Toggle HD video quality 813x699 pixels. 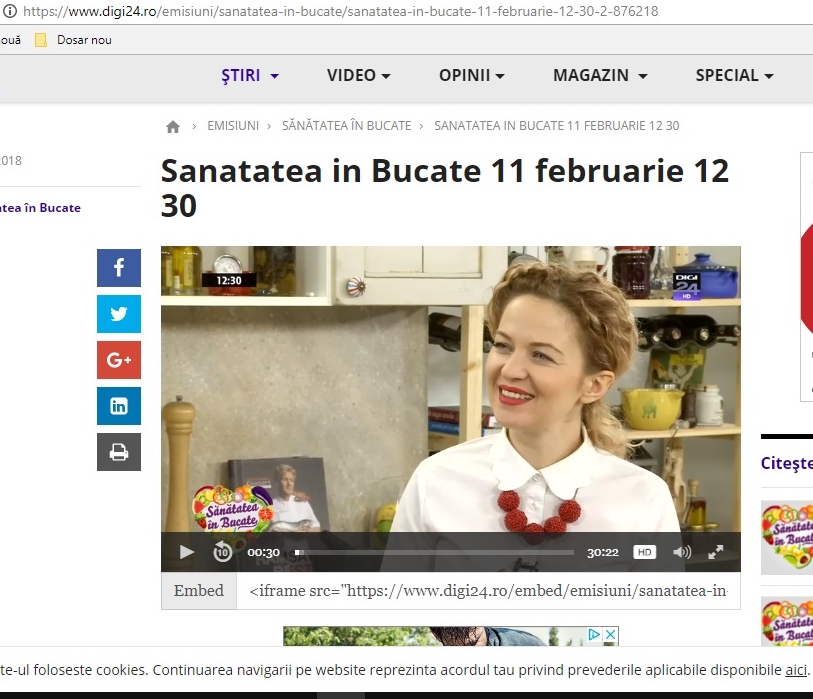(645, 552)
